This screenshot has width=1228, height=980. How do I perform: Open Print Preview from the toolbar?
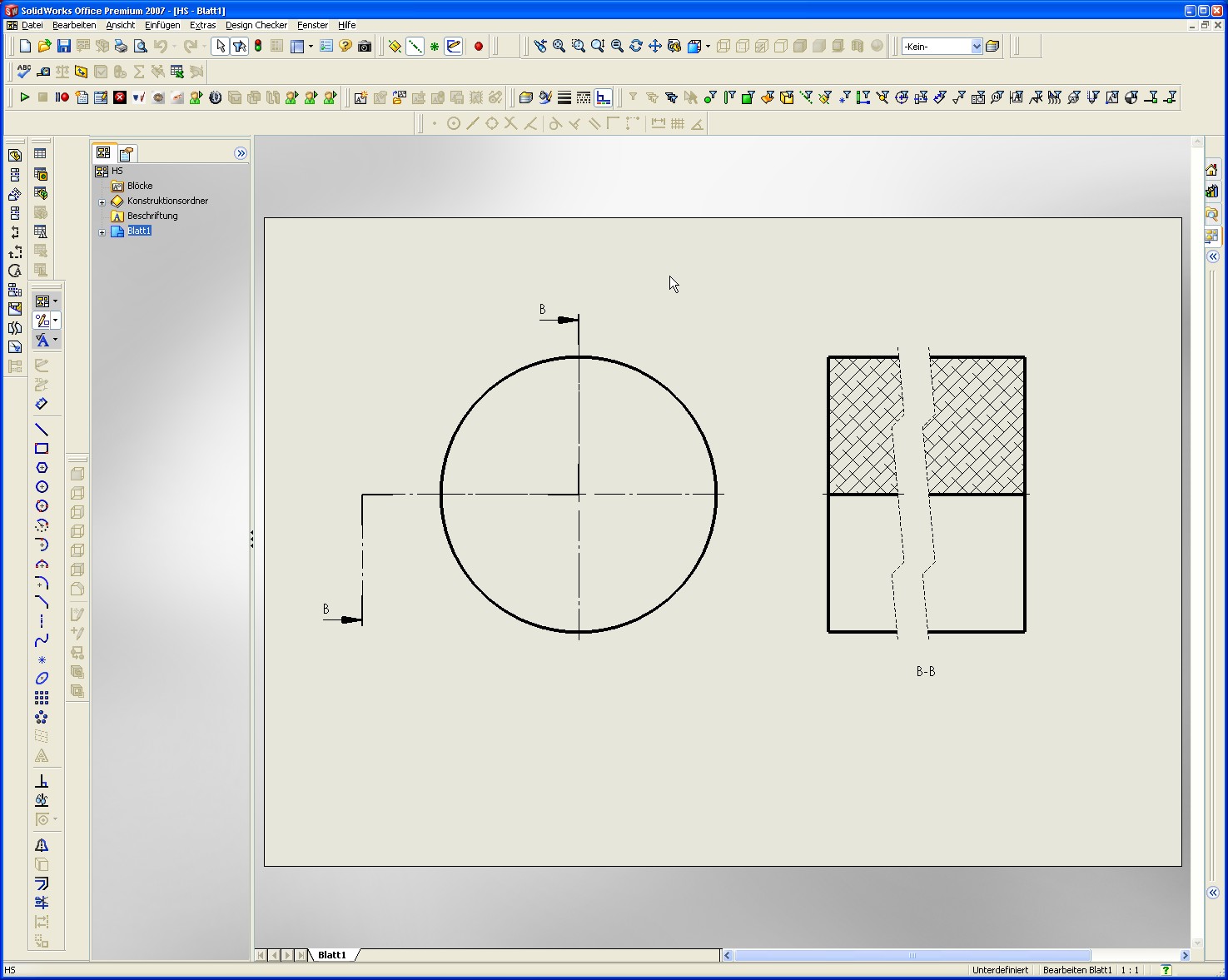[x=140, y=46]
